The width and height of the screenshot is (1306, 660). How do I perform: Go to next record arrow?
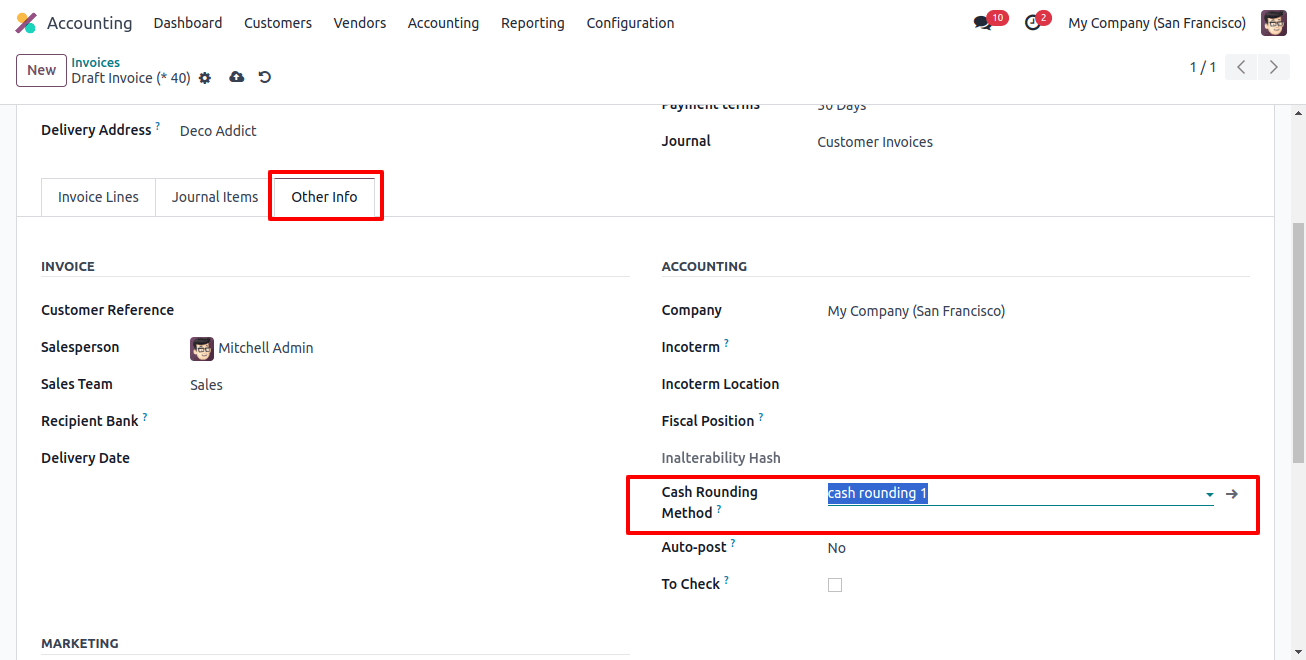tap(1273, 68)
